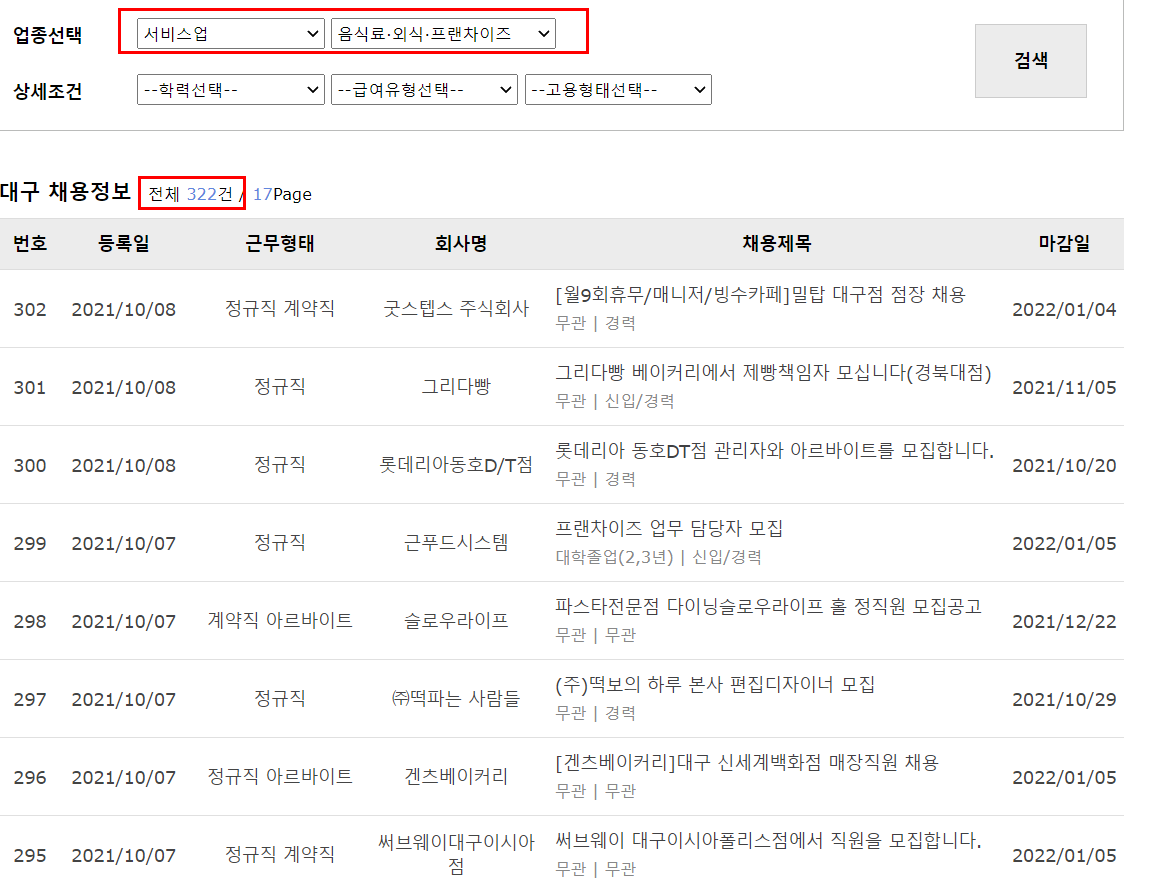
Task: Open 프랜차이즈 업무 담당자 모집 posting
Action: (x=669, y=529)
